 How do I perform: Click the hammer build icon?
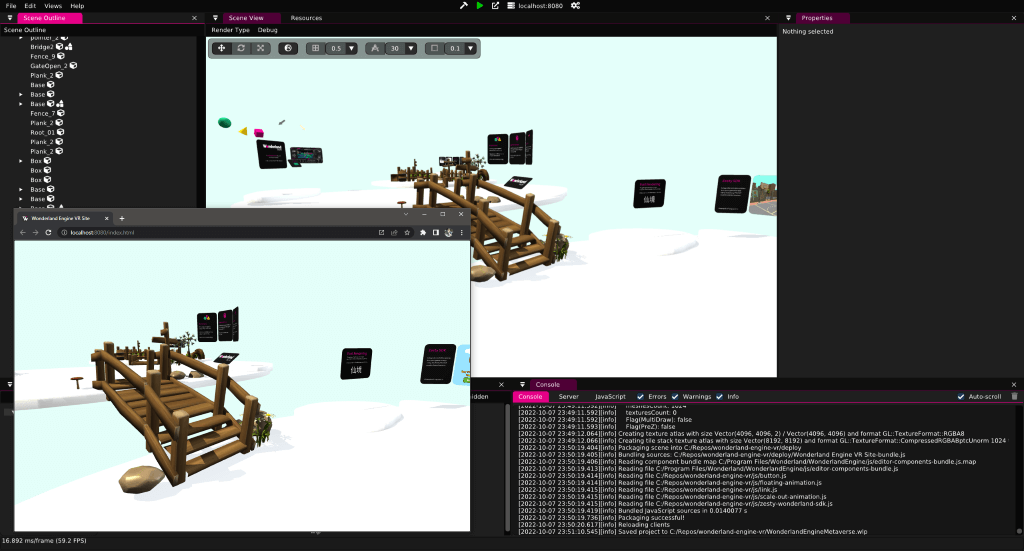[x=464, y=6]
